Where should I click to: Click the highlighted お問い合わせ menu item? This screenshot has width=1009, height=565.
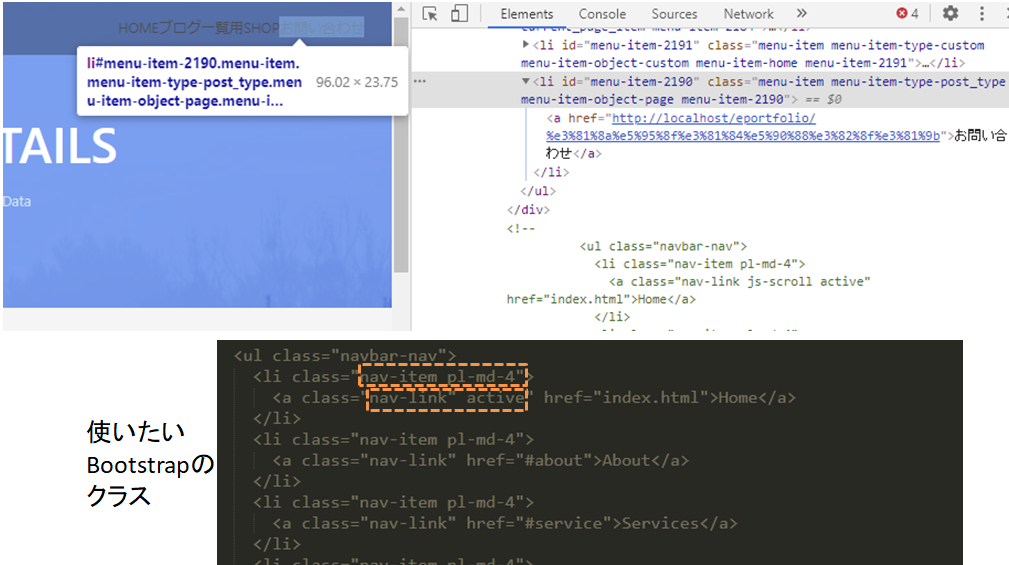point(322,28)
